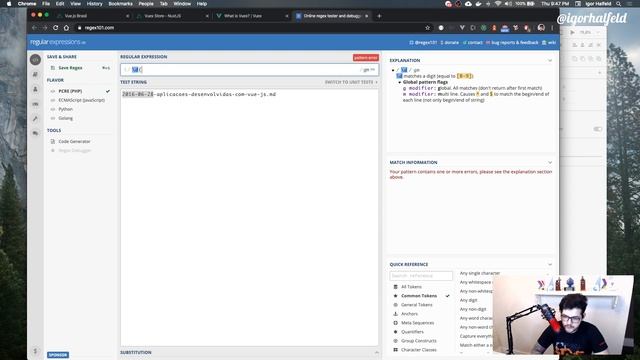
Task: Open the regex library sidebar icon
Action: [x=36, y=74]
